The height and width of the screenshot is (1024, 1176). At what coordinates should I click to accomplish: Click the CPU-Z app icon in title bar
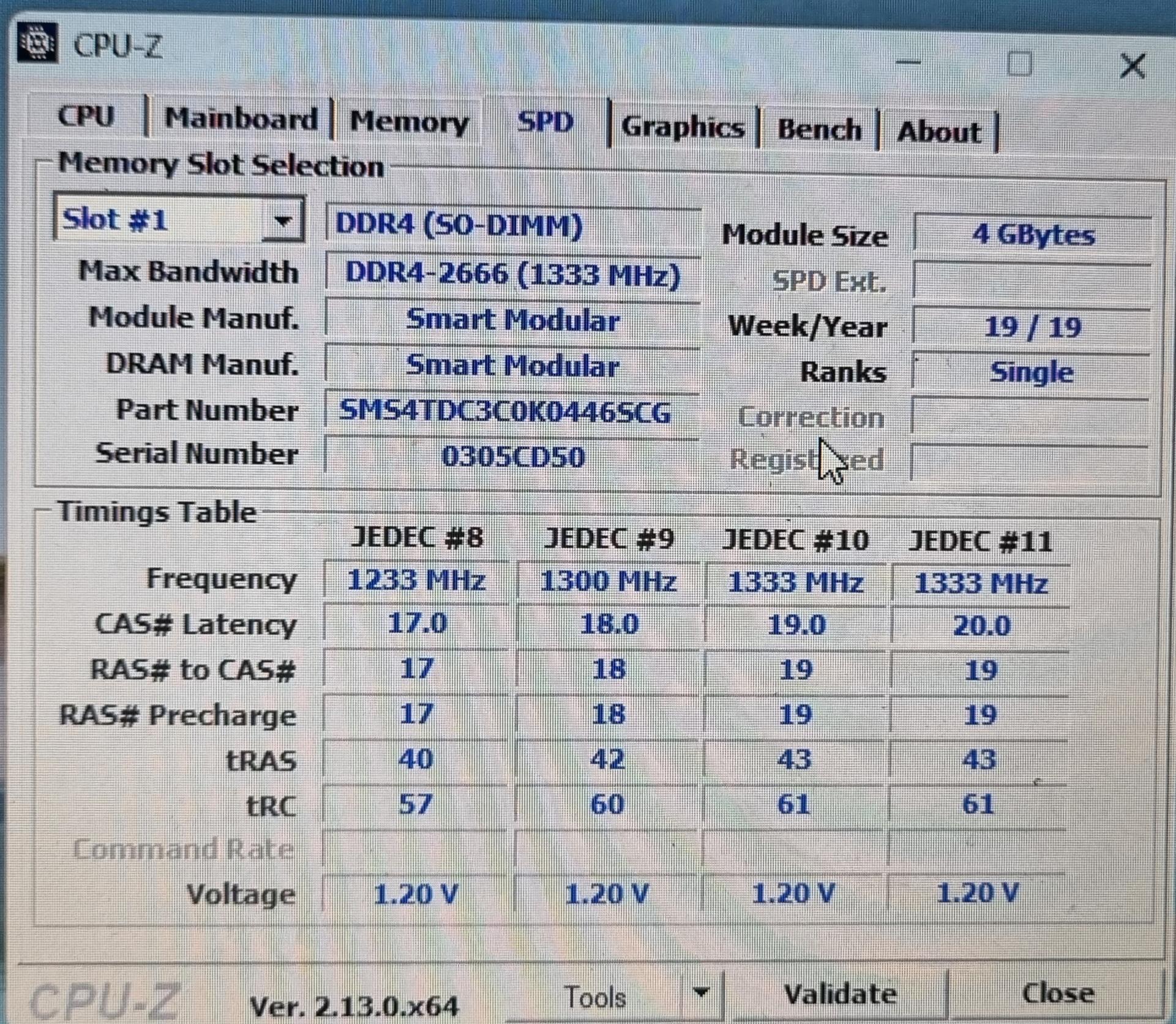coord(38,42)
